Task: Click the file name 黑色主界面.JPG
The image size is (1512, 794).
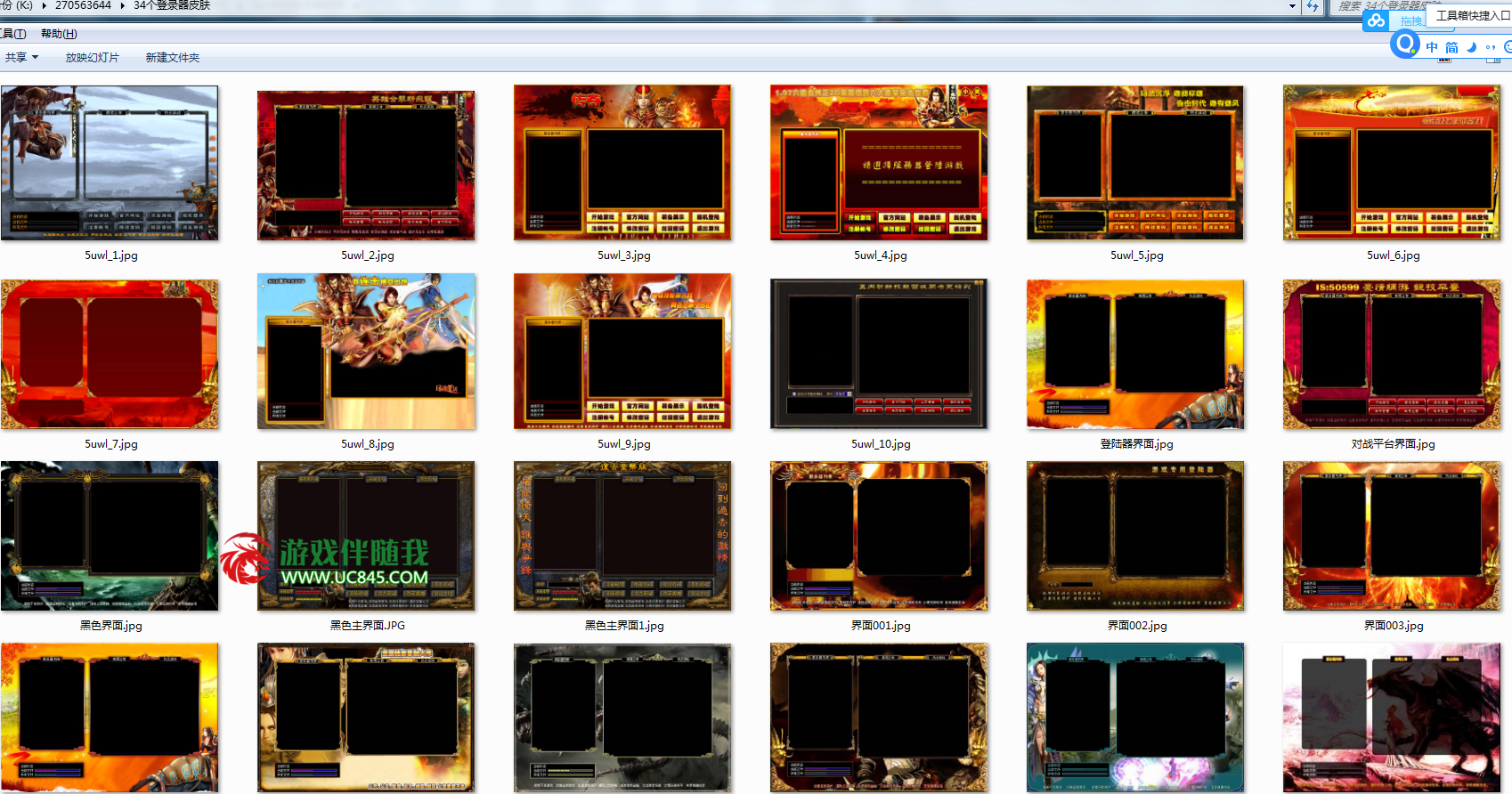Action: pos(368,626)
